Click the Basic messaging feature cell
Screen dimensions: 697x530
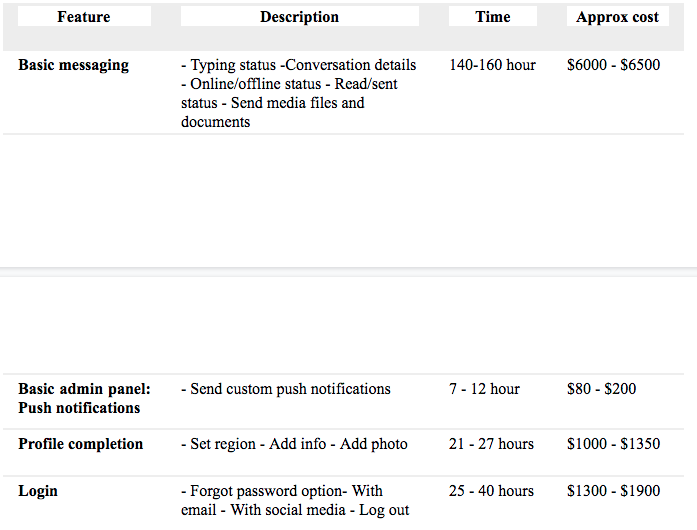tap(73, 65)
